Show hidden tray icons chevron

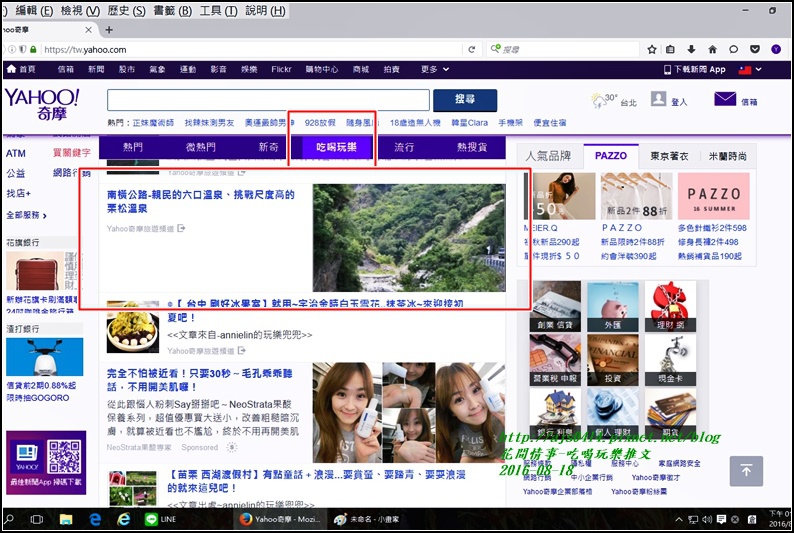679,519
